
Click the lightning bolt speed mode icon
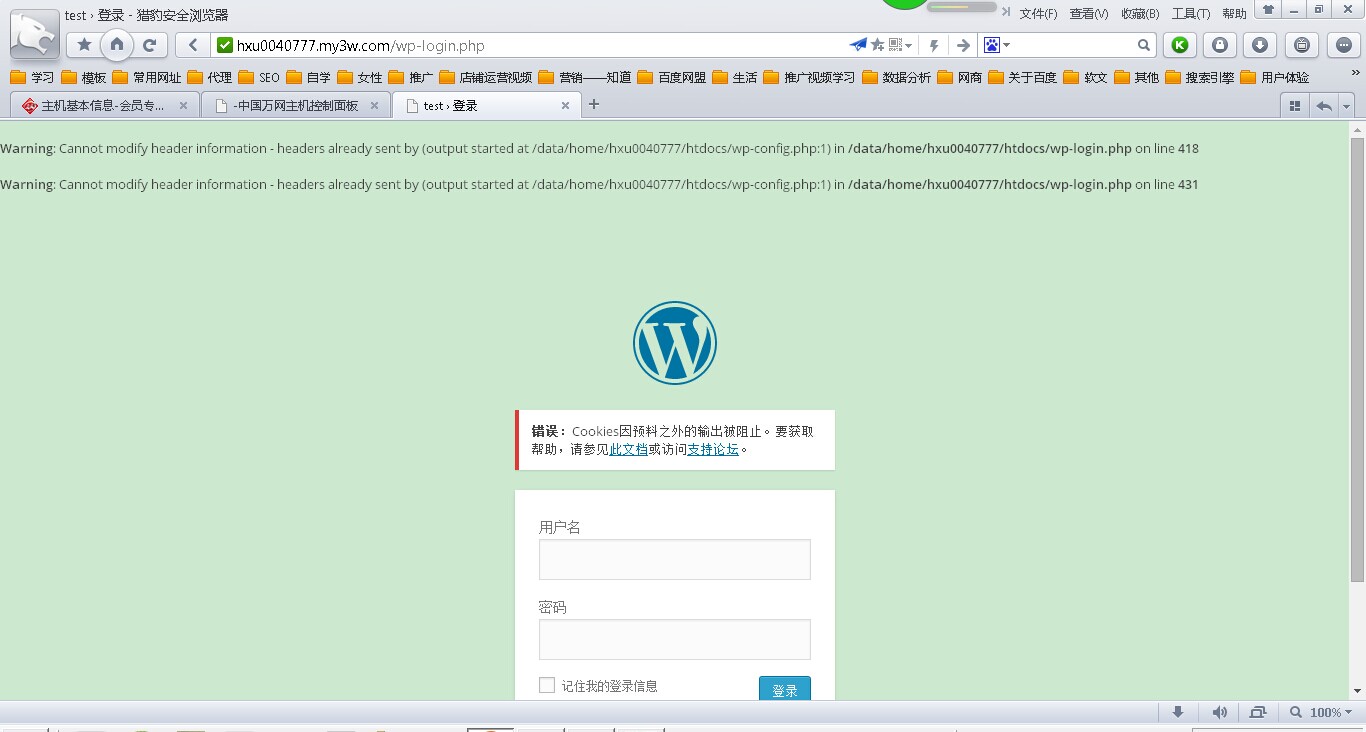pyautogui.click(x=934, y=45)
